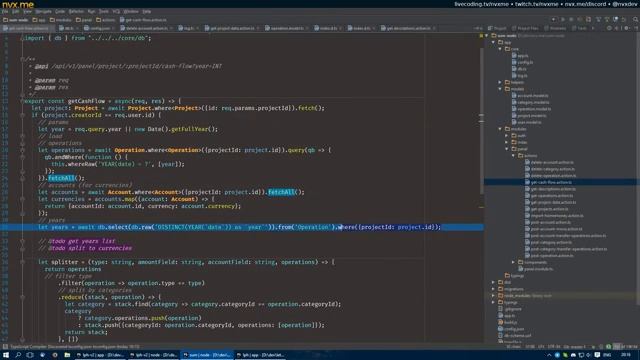640x360 pixels.
Task: Click the VCS Commit icon
Action: click(x=607, y=19)
